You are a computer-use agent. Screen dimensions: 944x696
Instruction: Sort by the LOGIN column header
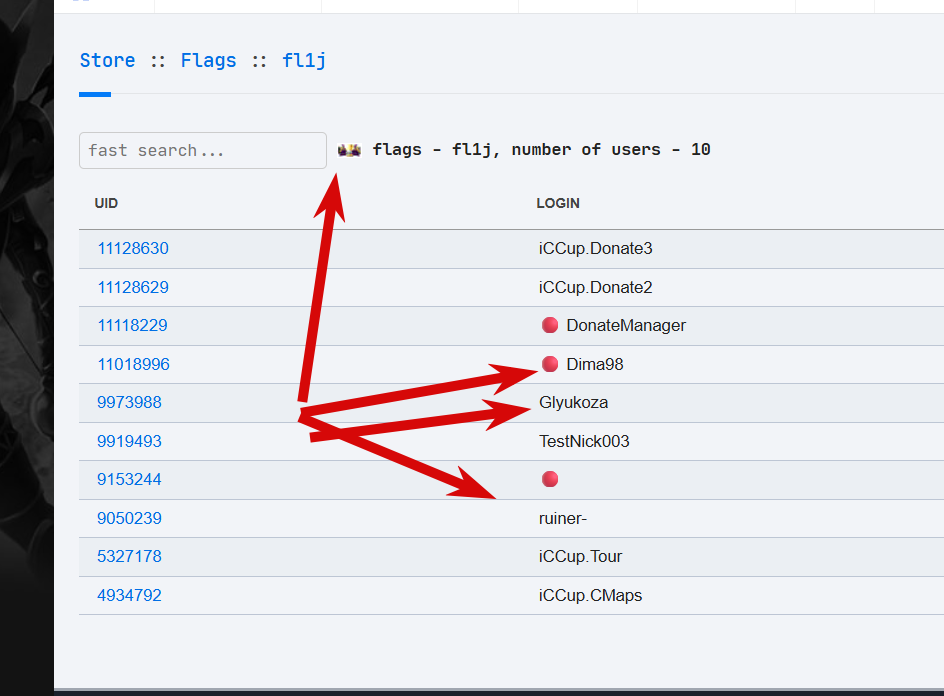click(558, 203)
